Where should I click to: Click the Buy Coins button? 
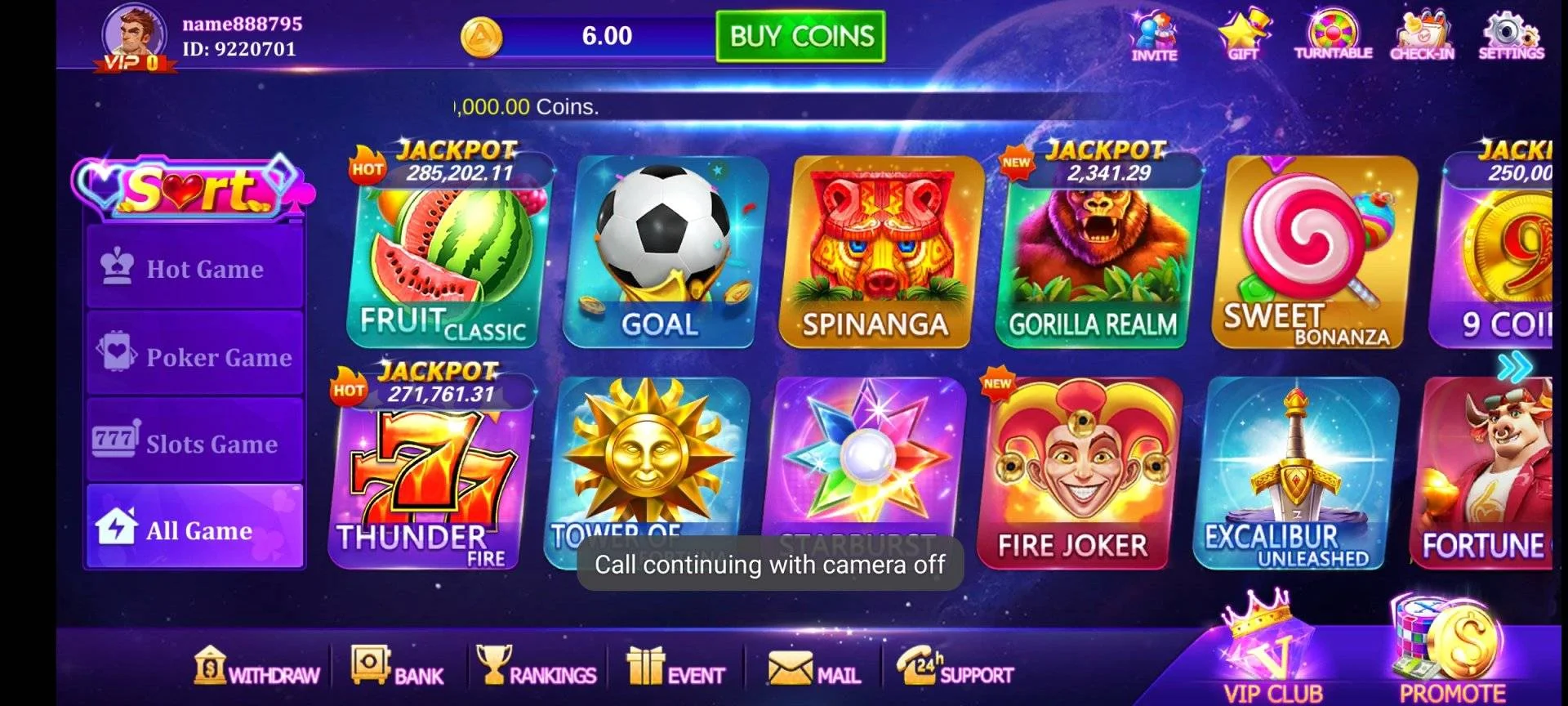pyautogui.click(x=800, y=36)
